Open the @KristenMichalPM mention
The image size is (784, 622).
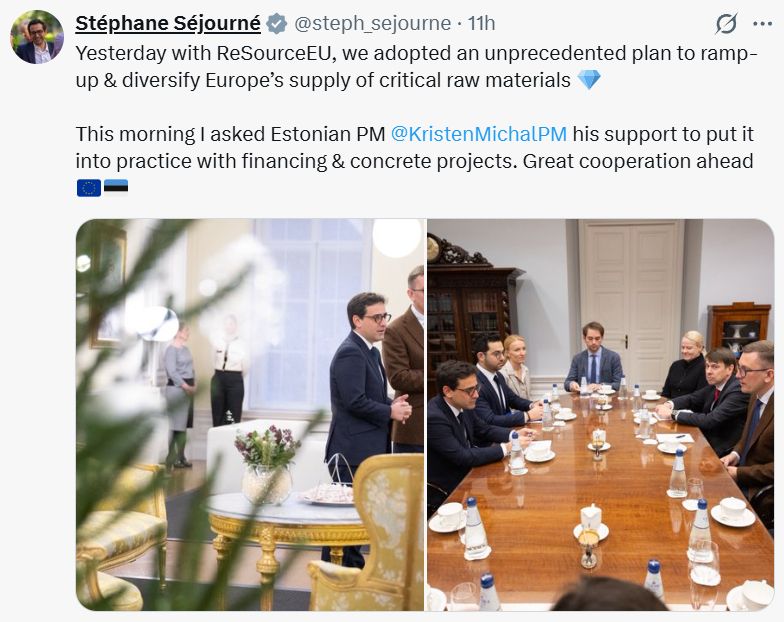pos(478,134)
